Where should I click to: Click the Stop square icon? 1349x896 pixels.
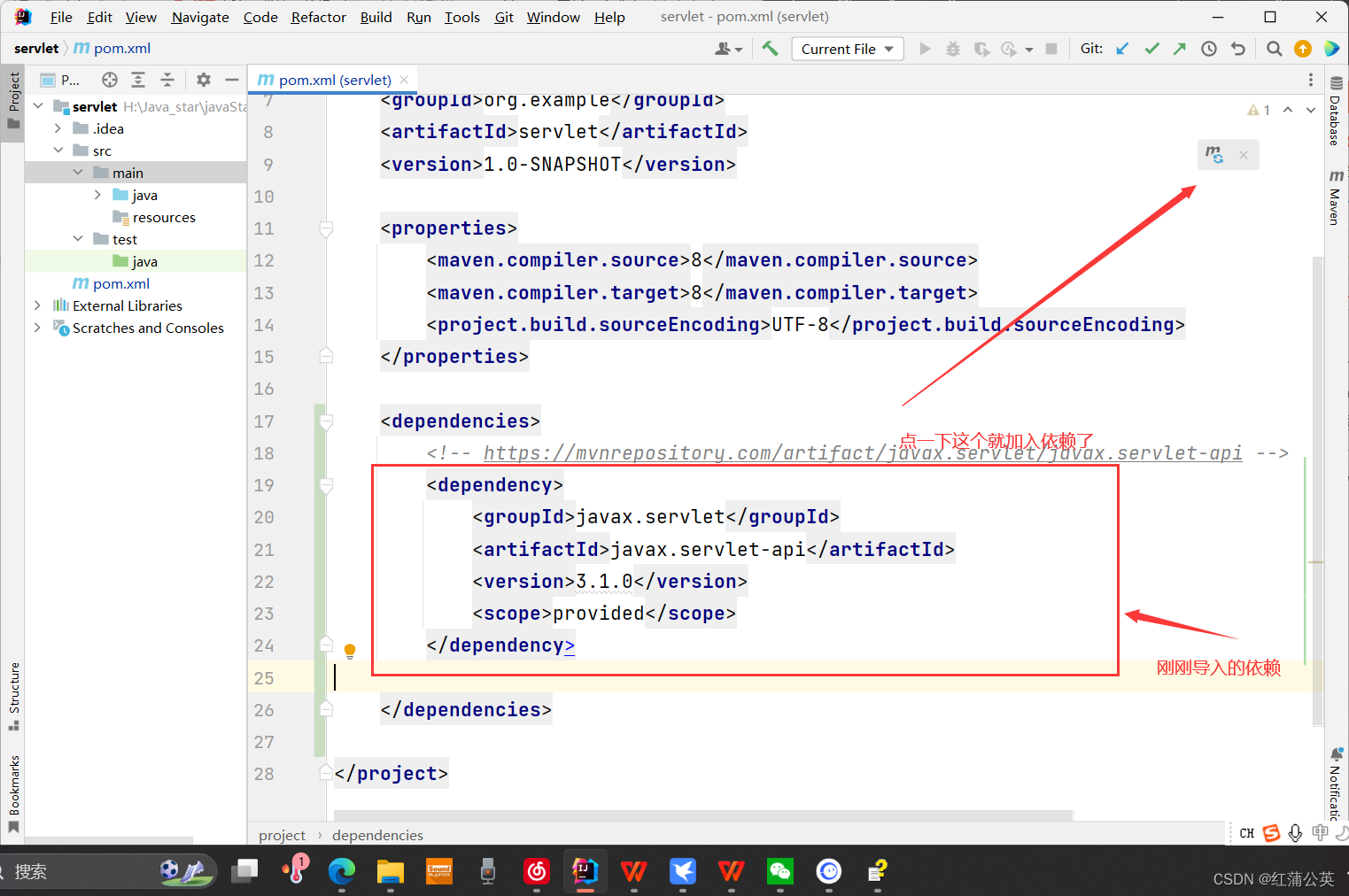(x=1051, y=49)
